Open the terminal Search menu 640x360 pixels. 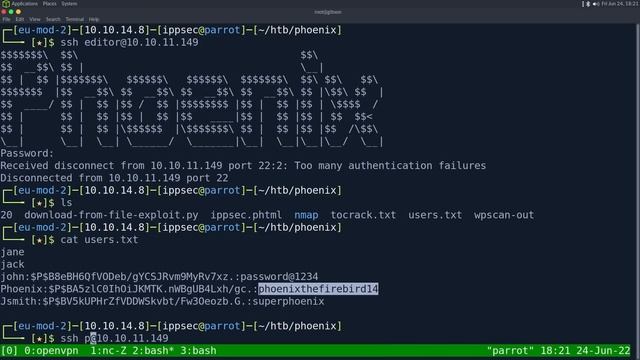[53, 19]
